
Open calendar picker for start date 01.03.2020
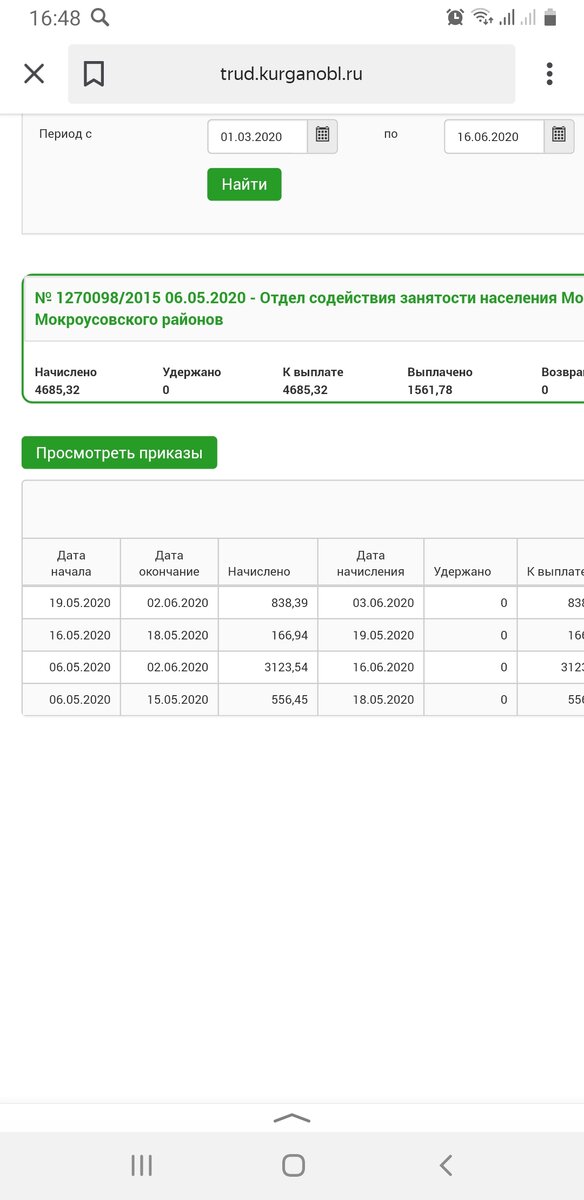[x=323, y=135]
